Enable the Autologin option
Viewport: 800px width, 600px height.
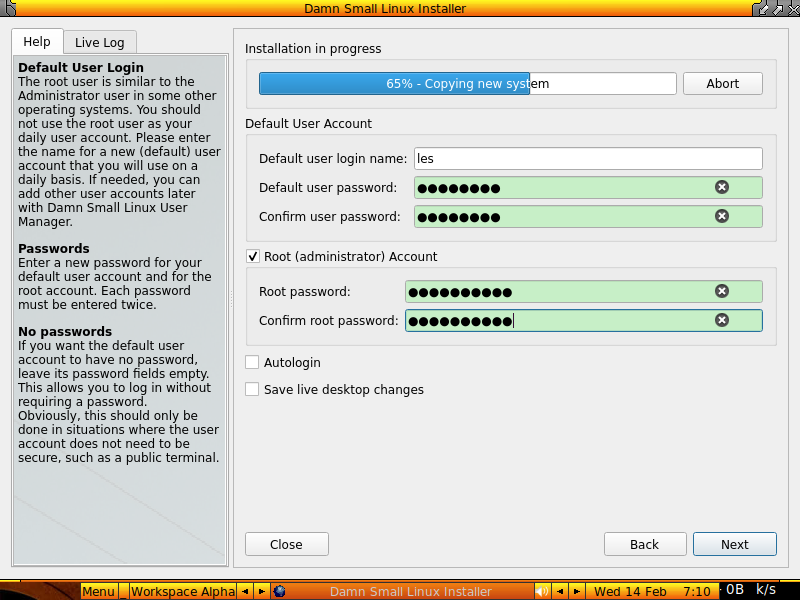252,362
